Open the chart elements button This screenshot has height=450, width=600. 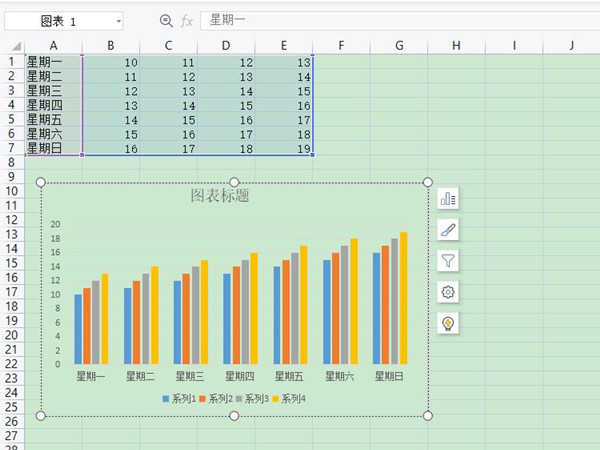pos(448,199)
